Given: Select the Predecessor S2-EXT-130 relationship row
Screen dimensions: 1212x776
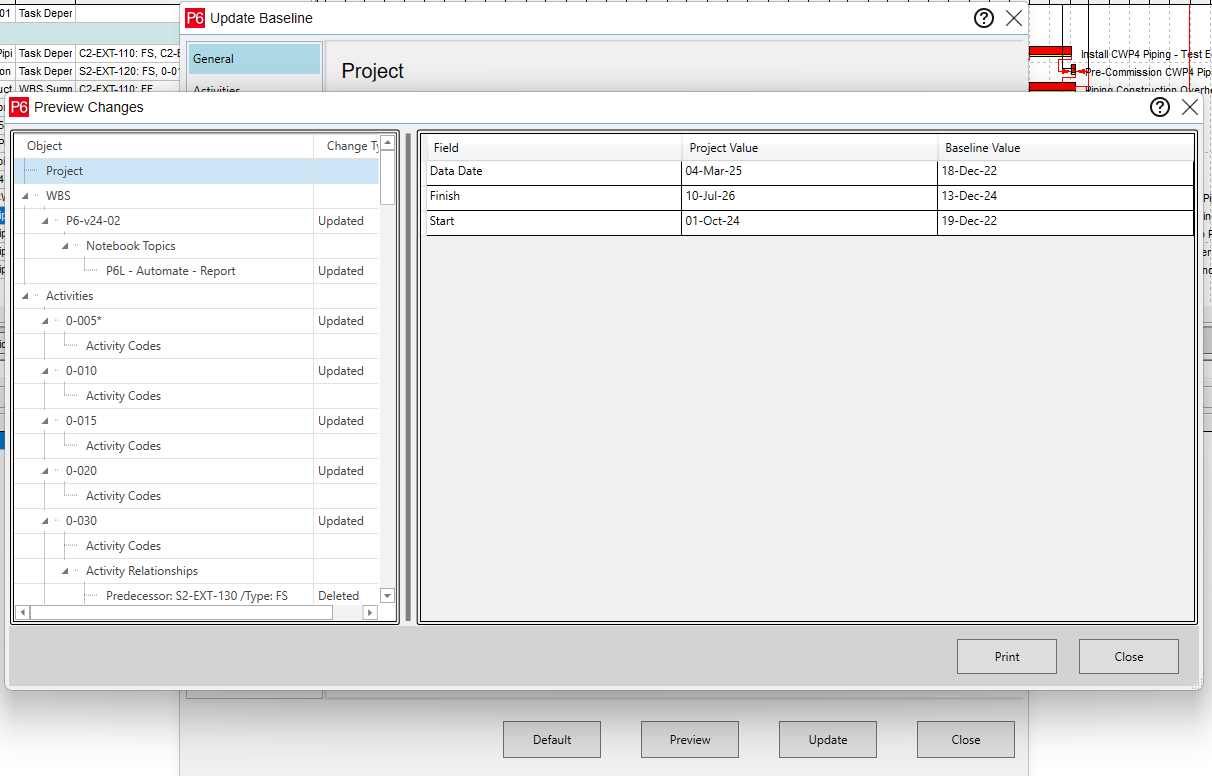Looking at the screenshot, I should (196, 596).
